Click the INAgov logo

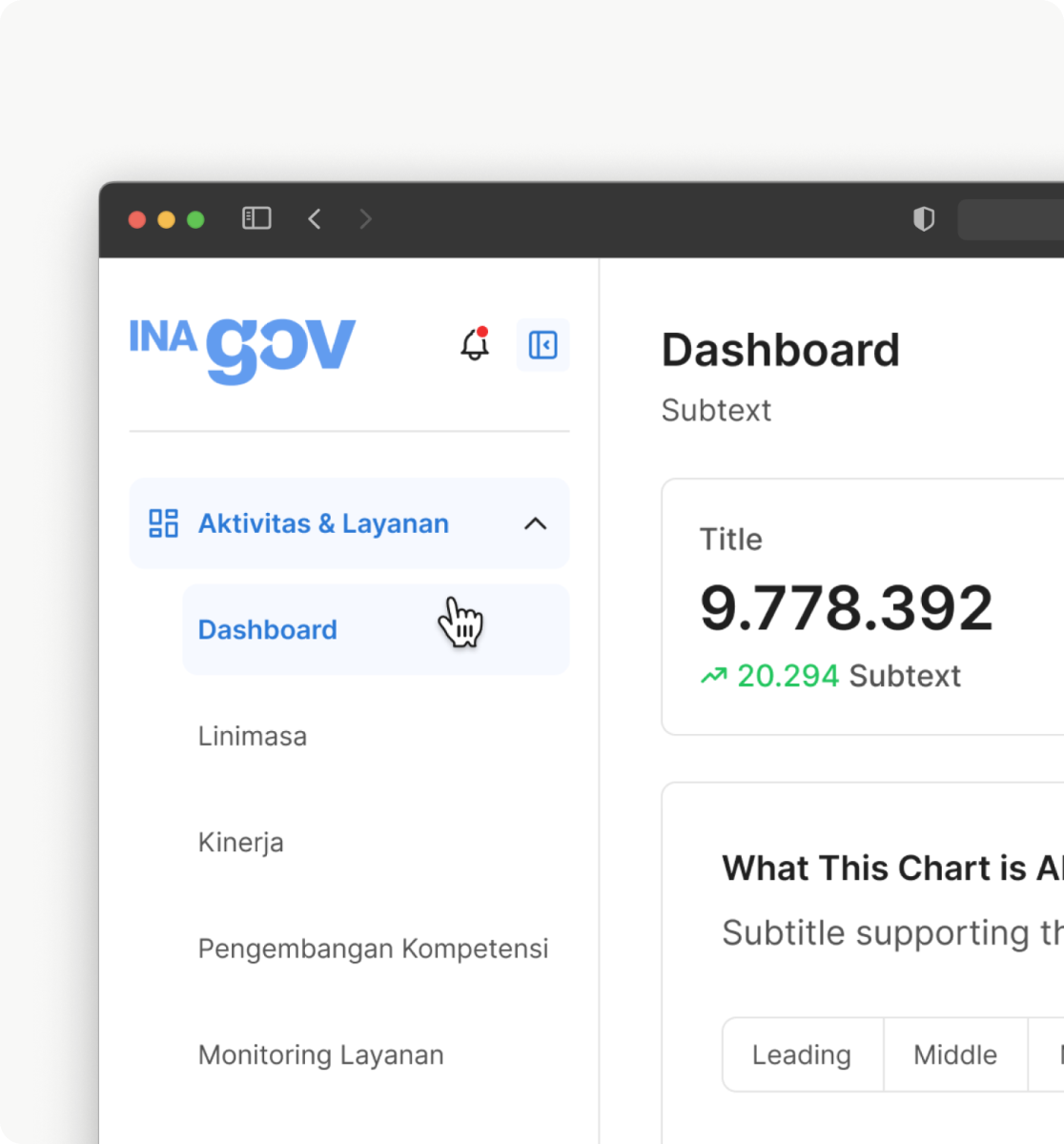point(242,350)
